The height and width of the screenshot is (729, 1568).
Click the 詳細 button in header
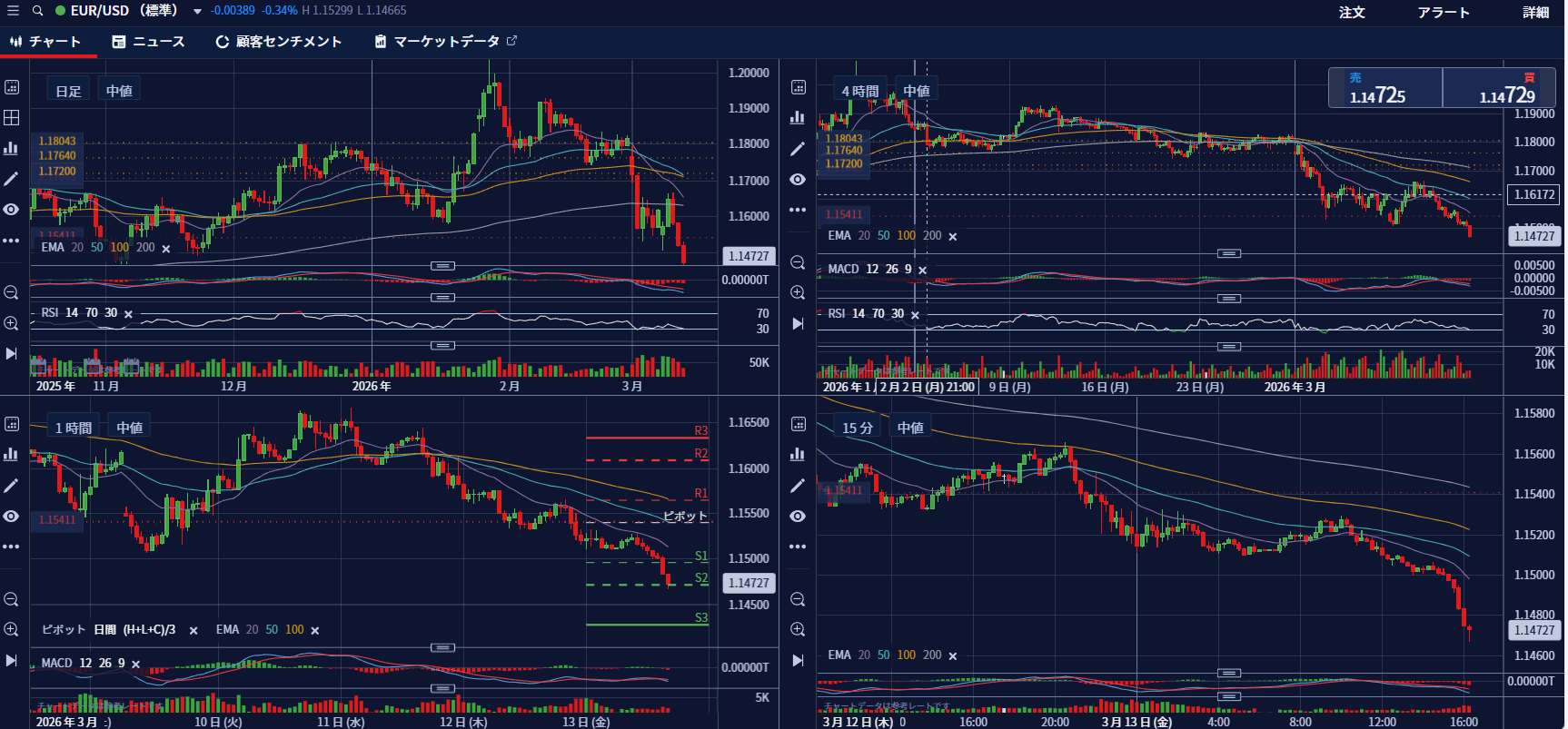(1536, 12)
